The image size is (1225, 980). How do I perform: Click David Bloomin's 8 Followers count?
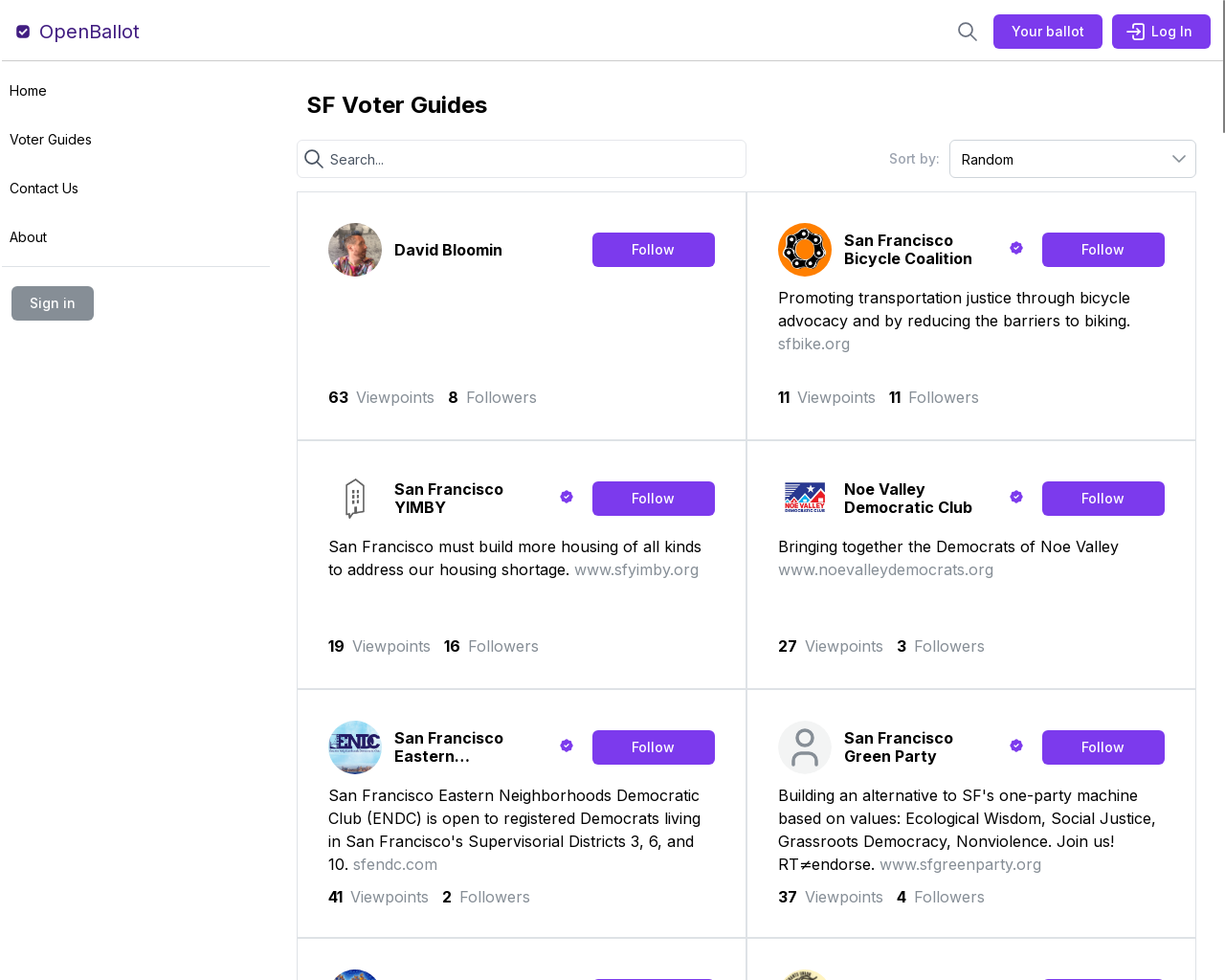click(x=492, y=397)
